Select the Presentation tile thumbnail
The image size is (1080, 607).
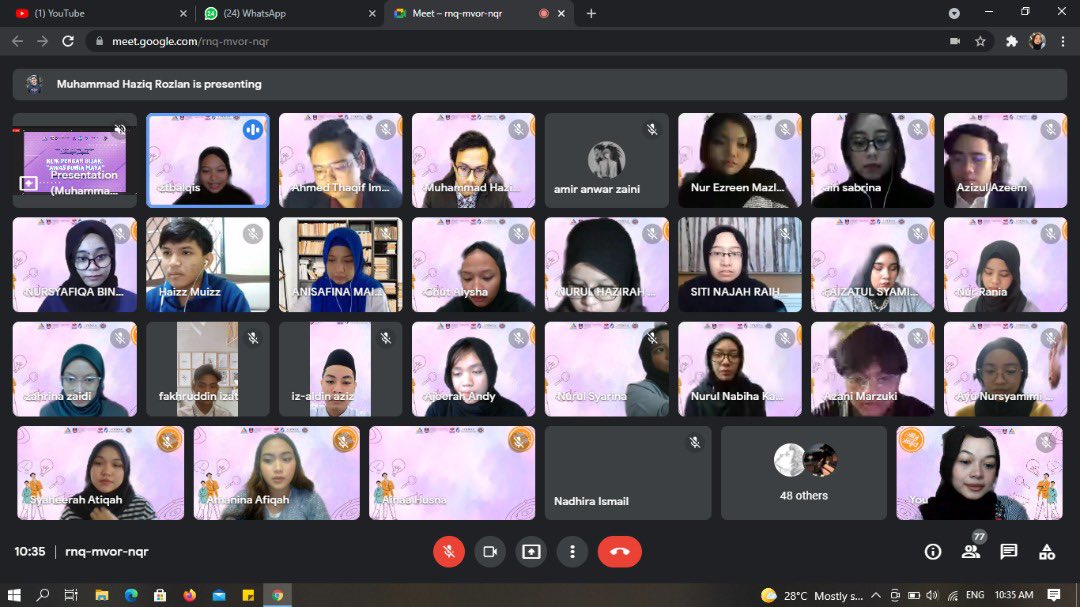(74, 161)
